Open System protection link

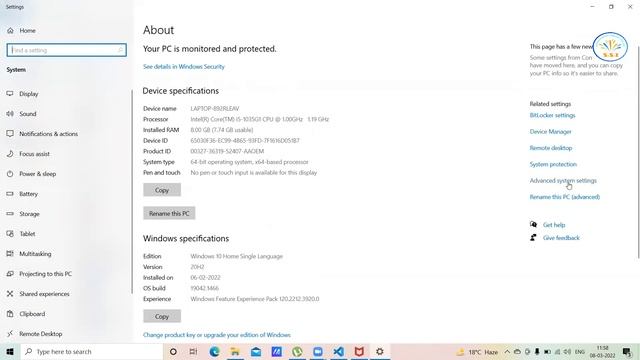(x=553, y=164)
